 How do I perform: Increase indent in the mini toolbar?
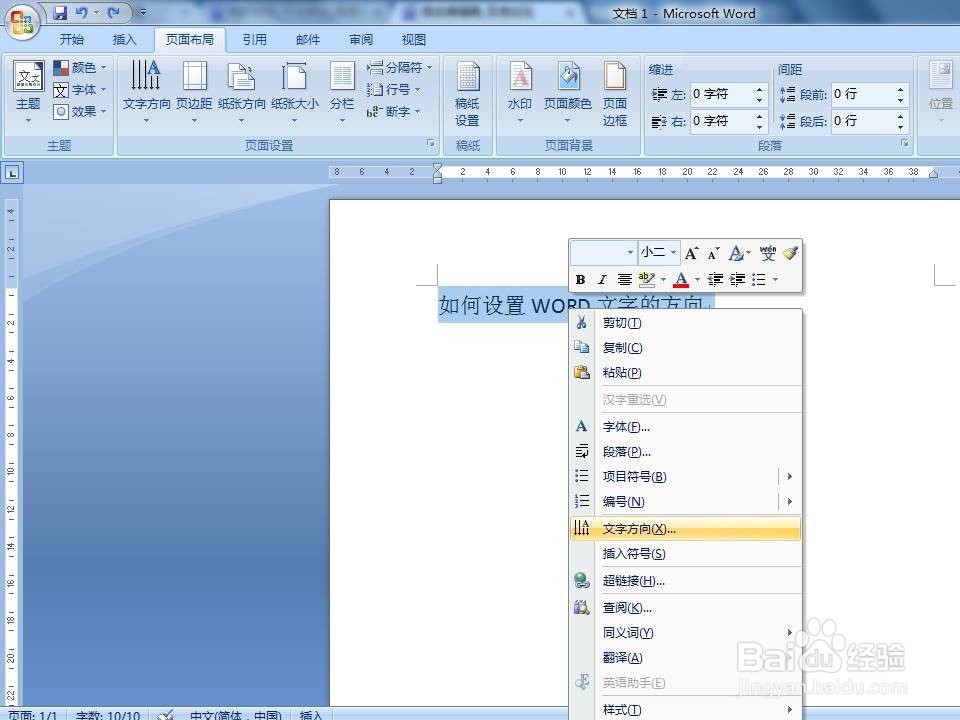pyautogui.click(x=737, y=280)
